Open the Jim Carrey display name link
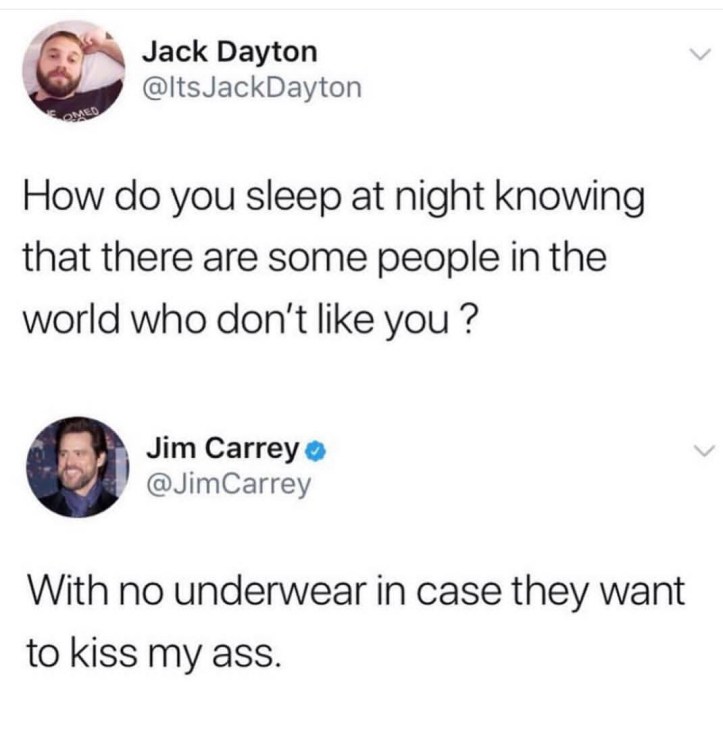The image size is (723, 737). tap(223, 448)
